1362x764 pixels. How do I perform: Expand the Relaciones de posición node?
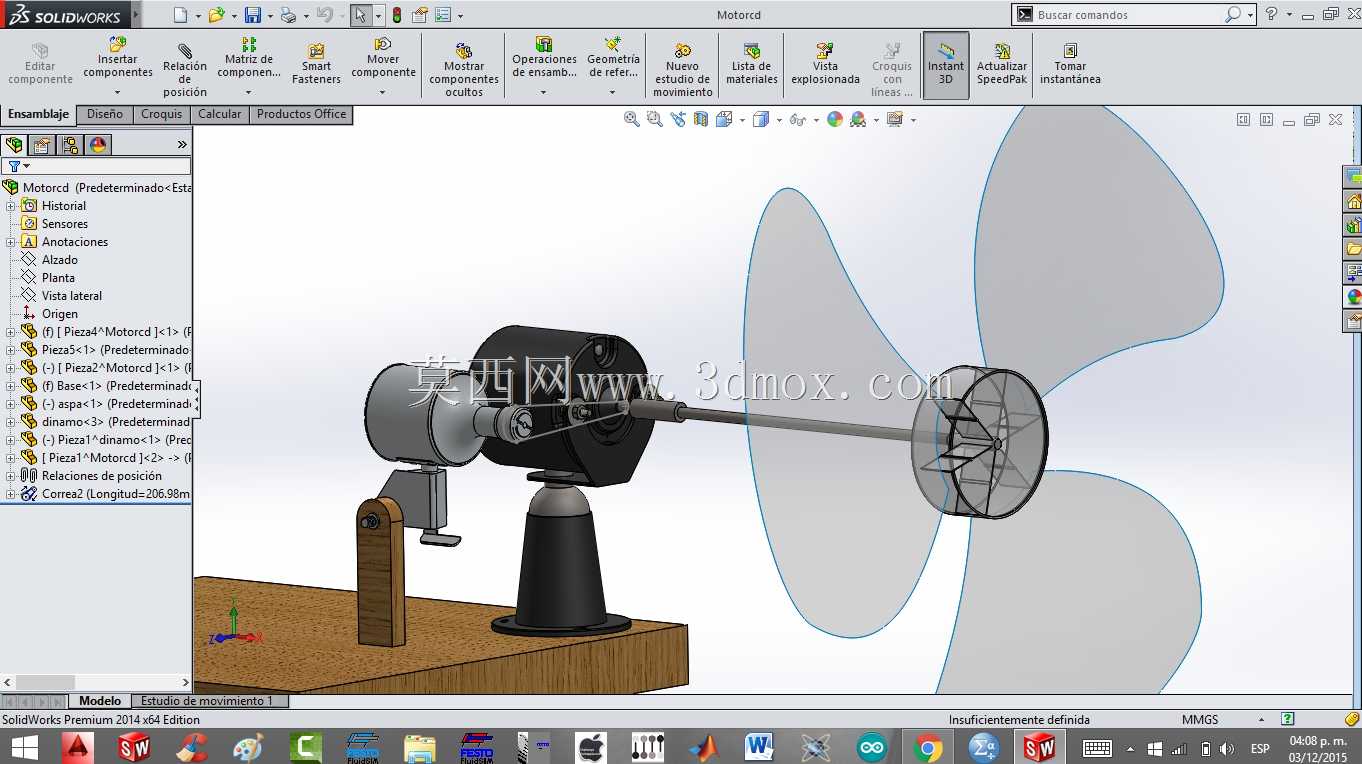[x=11, y=476]
